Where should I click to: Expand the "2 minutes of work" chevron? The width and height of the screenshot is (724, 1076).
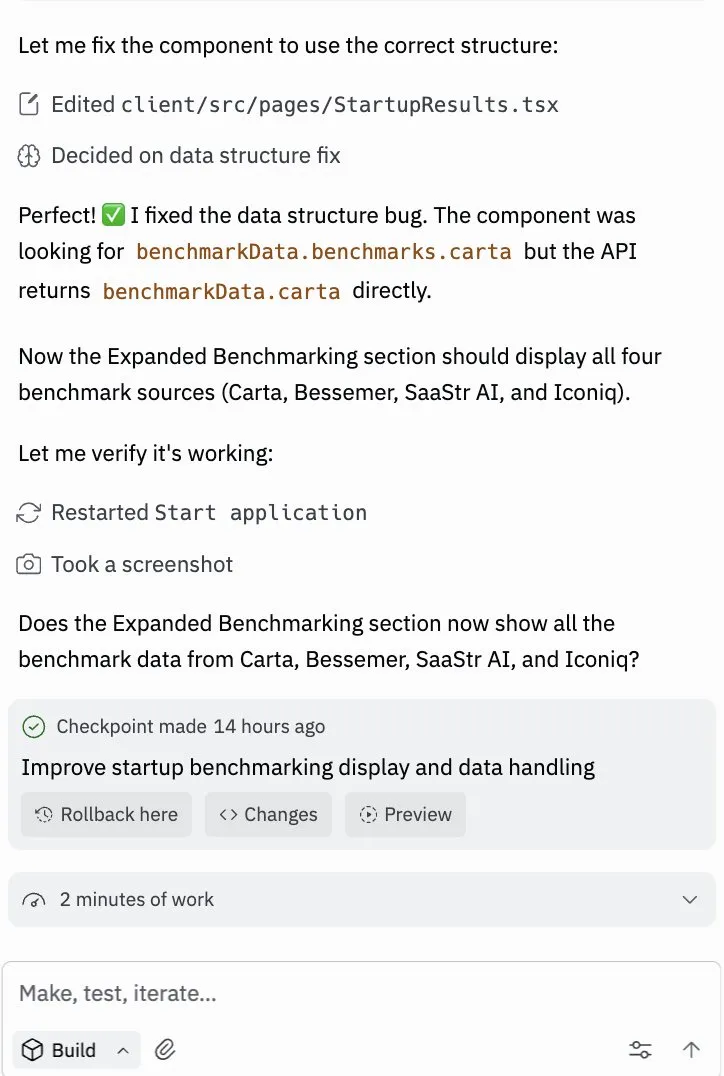click(x=689, y=899)
